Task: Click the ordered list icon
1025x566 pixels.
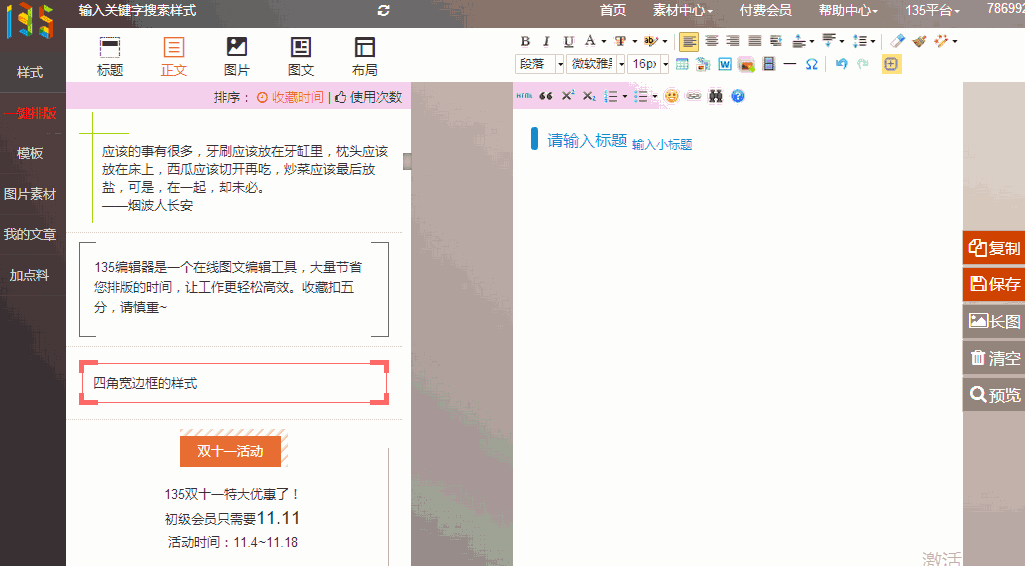Action: tap(611, 96)
